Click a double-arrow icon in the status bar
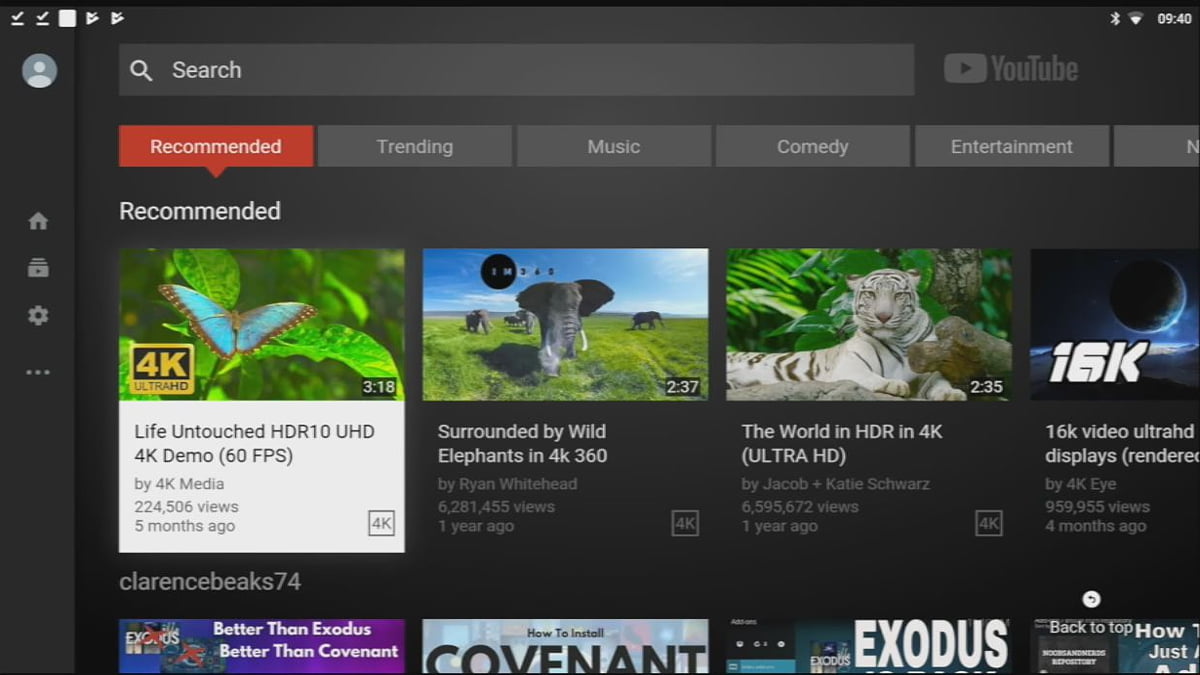The height and width of the screenshot is (675, 1200). (x=91, y=17)
